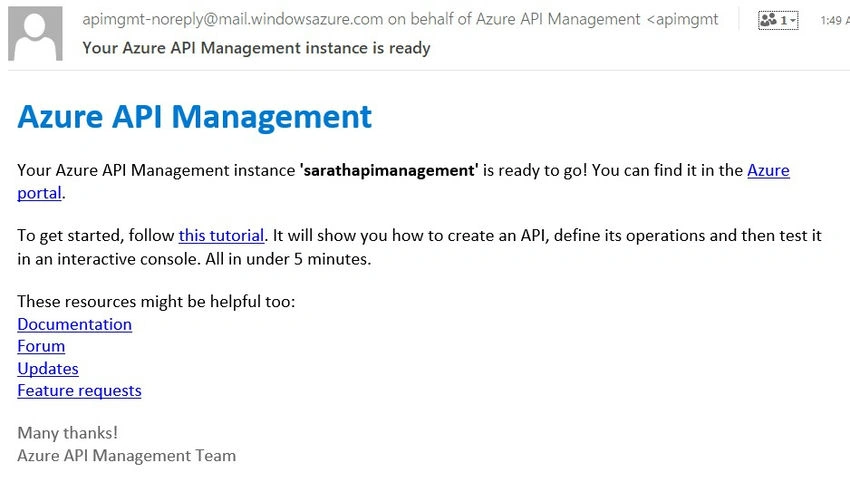Click the 'Many thanks!' closing line
The height and width of the screenshot is (482, 850).
click(67, 433)
